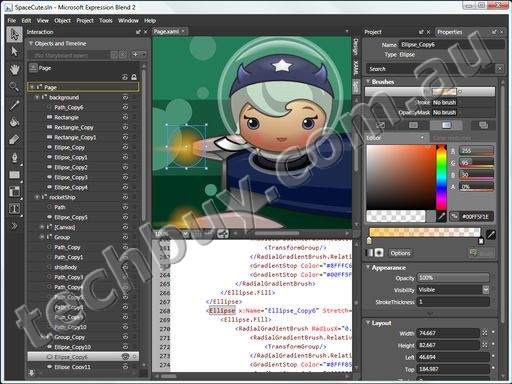The image size is (512, 384).
Task: Select the Eyedropper tool
Action: [x=14, y=105]
